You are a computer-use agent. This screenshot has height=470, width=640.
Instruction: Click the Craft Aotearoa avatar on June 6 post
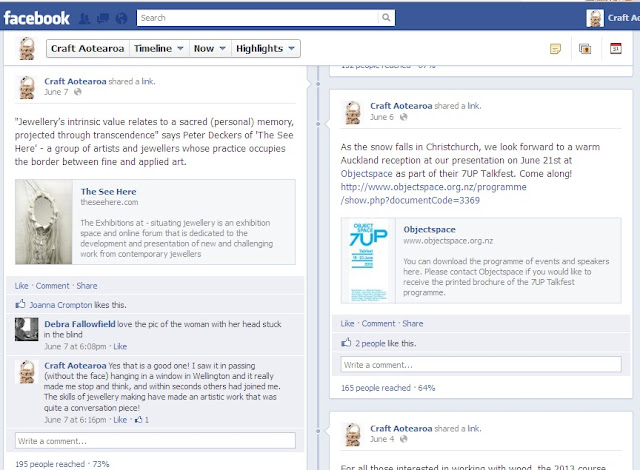point(353,113)
